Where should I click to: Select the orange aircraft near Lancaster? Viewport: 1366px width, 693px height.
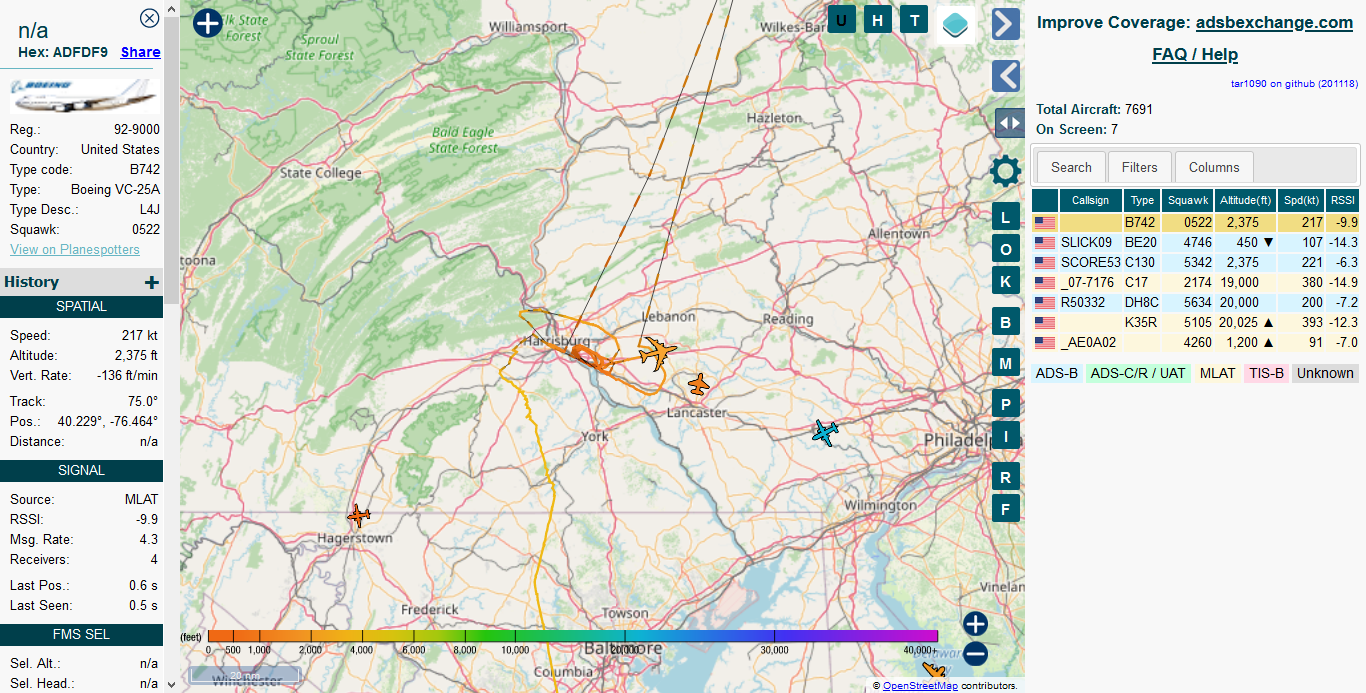click(x=699, y=384)
